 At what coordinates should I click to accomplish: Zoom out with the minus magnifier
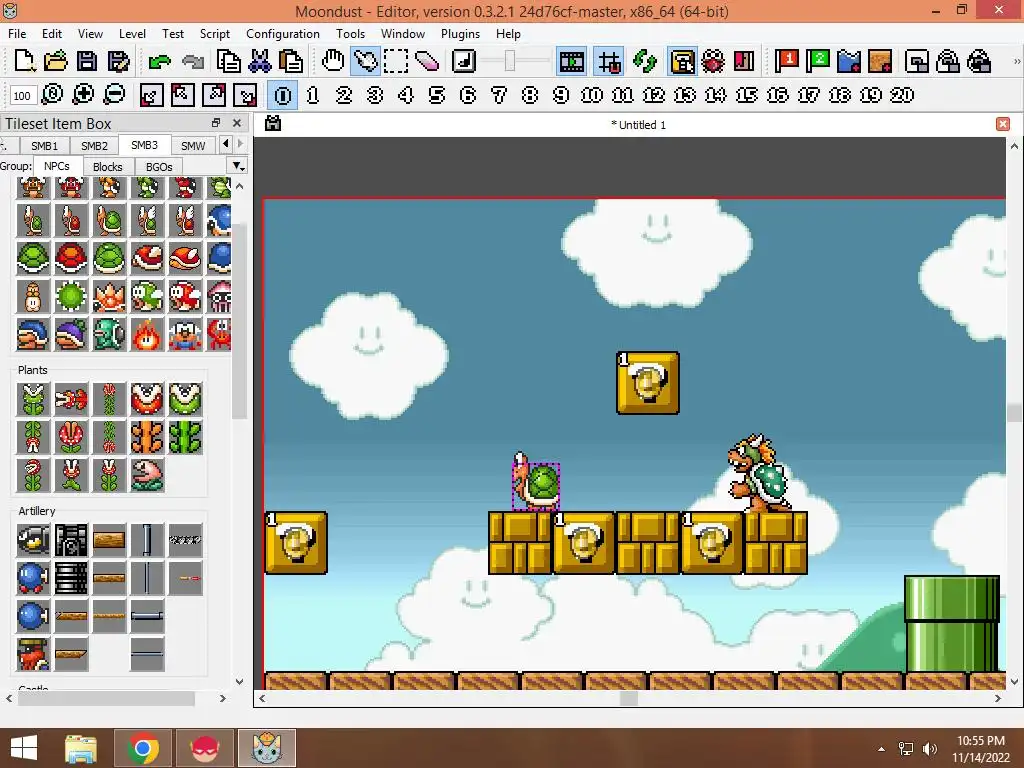[114, 95]
